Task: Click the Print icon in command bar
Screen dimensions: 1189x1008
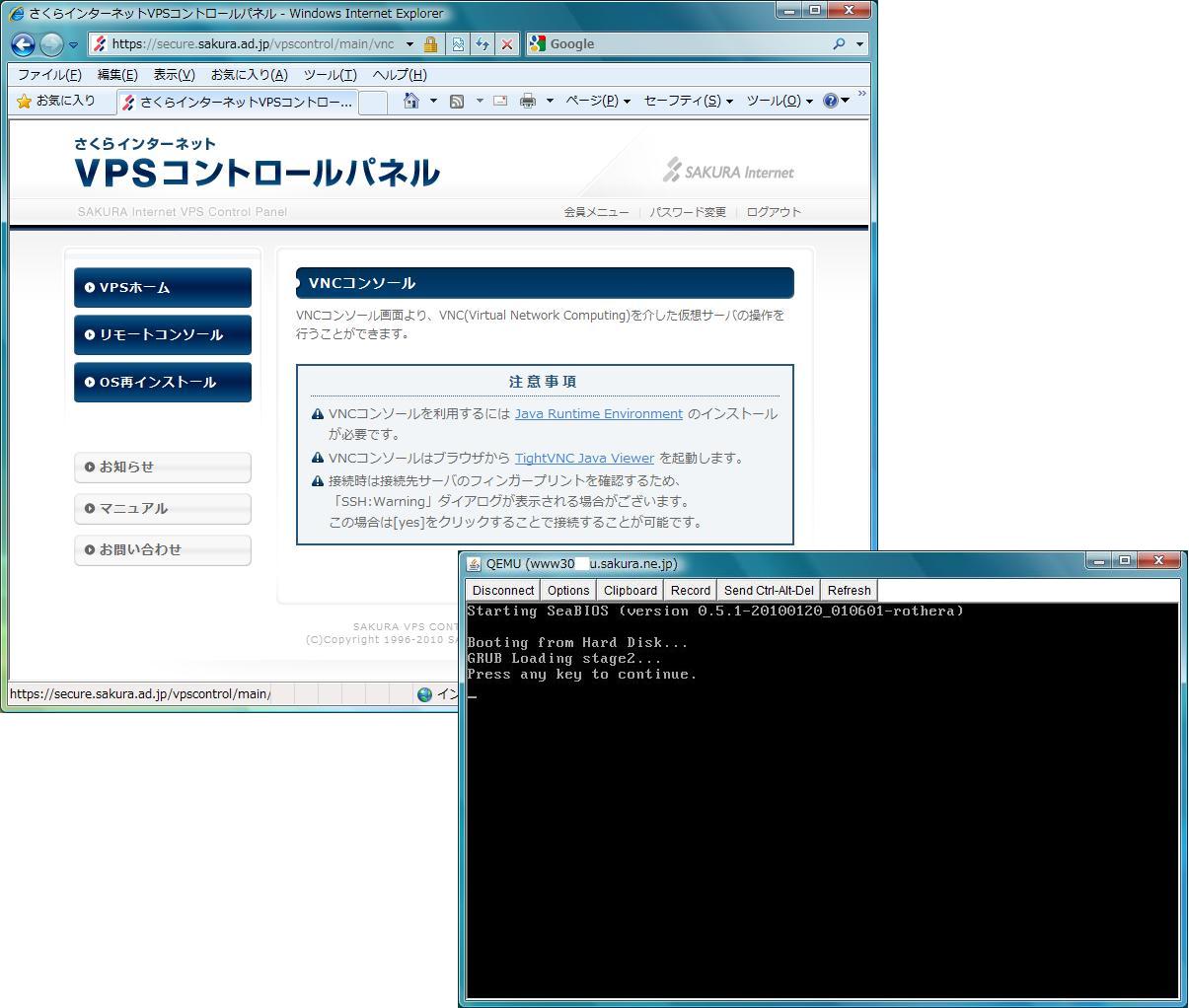Action: click(528, 101)
